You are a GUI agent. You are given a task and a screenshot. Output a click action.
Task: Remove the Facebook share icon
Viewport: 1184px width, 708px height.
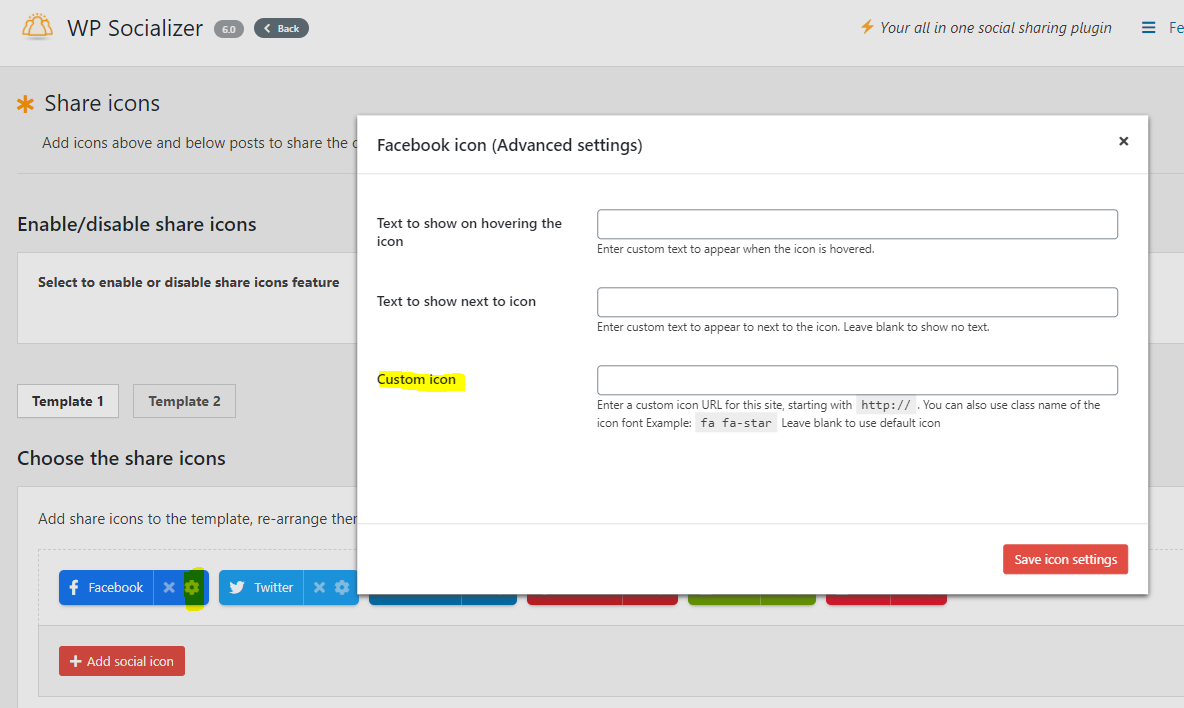click(169, 588)
